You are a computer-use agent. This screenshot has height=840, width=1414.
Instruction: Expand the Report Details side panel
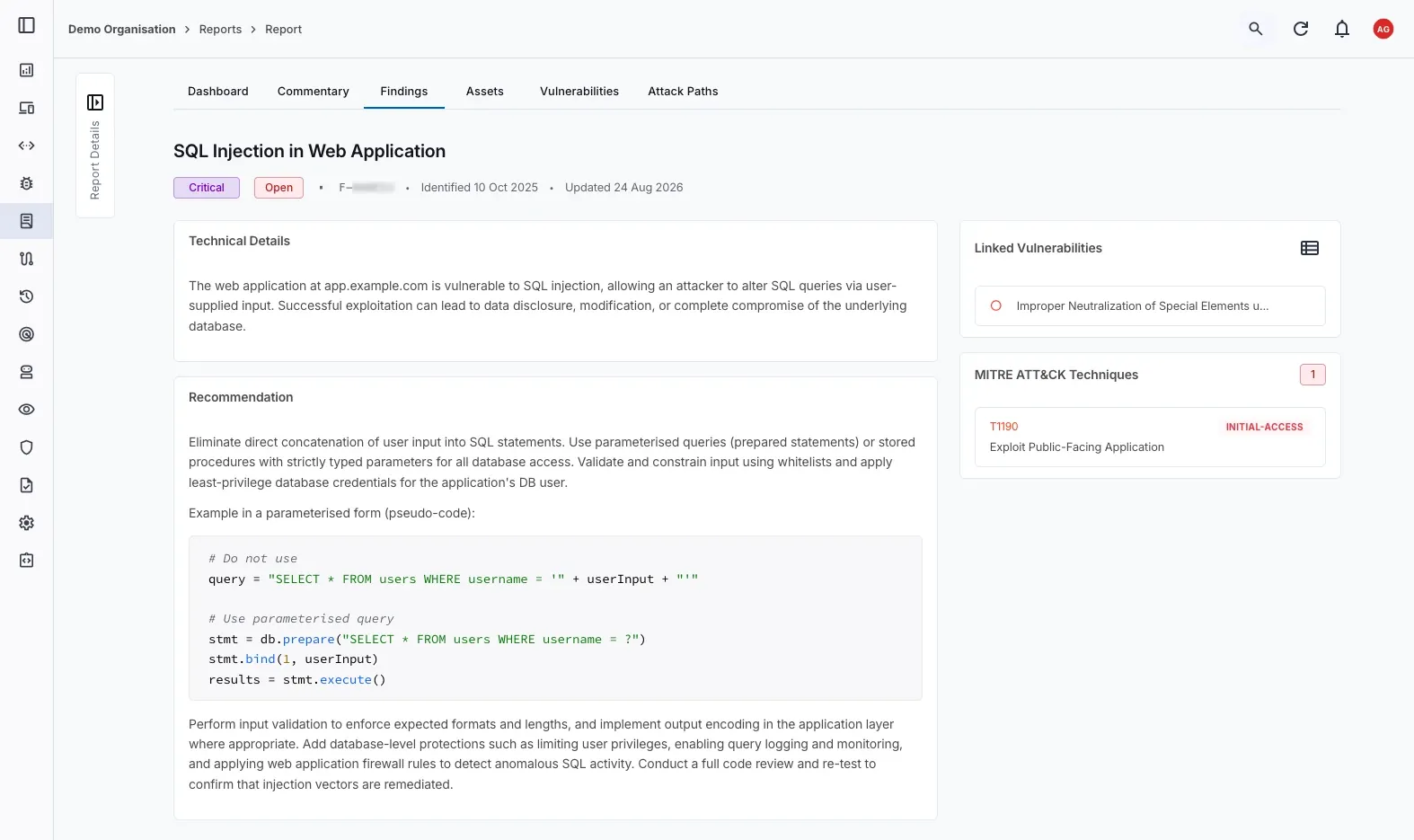tap(95, 102)
